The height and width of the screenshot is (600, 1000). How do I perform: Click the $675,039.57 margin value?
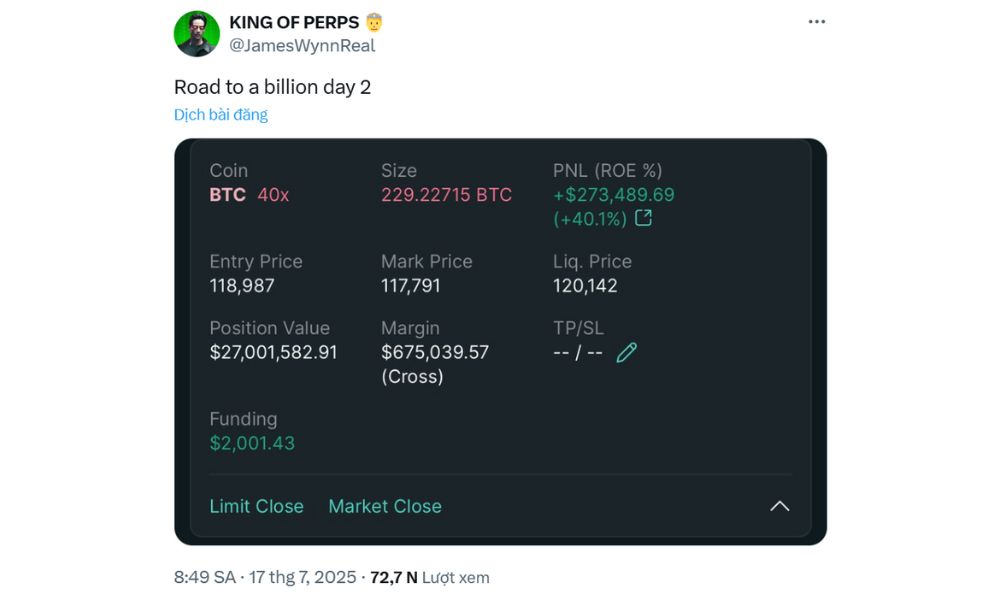[435, 352]
